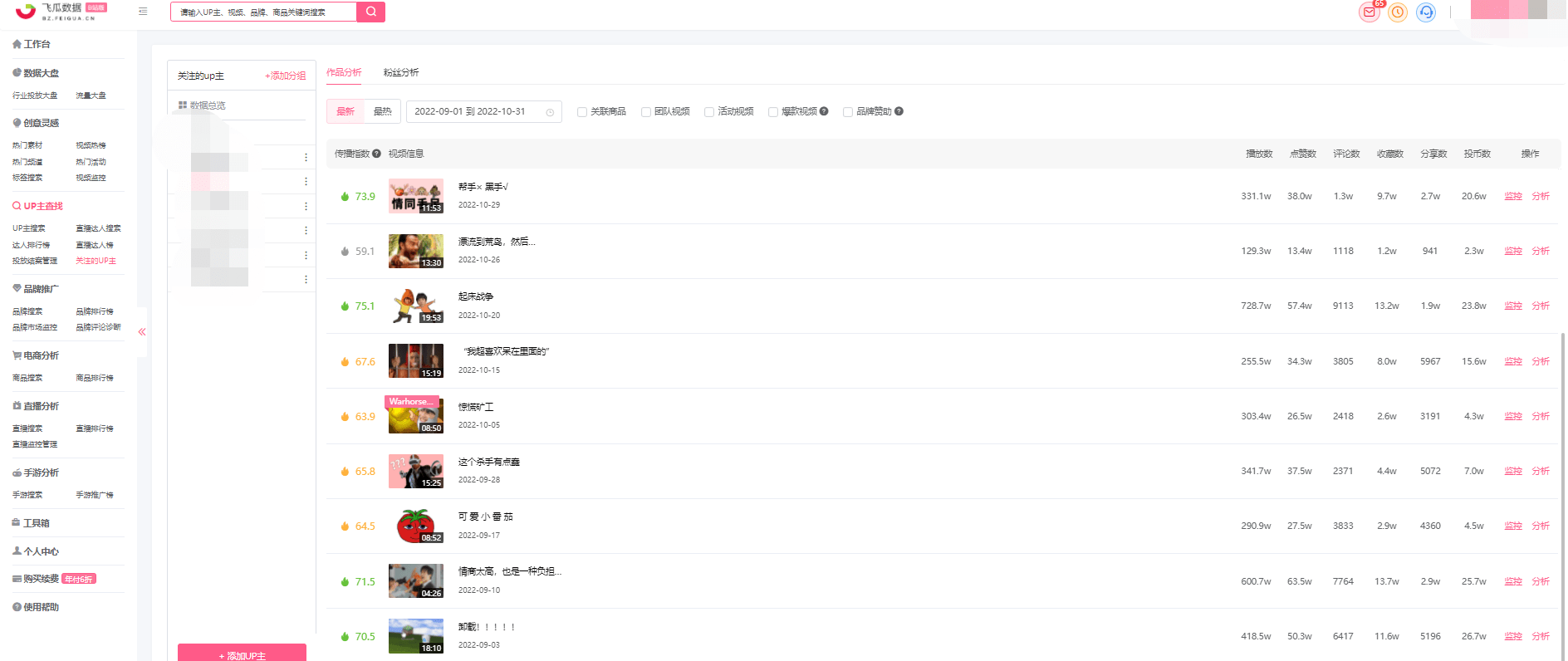This screenshot has width=1568, height=661.
Task: Switch to 粉丝分析 tab
Action: click(x=401, y=73)
